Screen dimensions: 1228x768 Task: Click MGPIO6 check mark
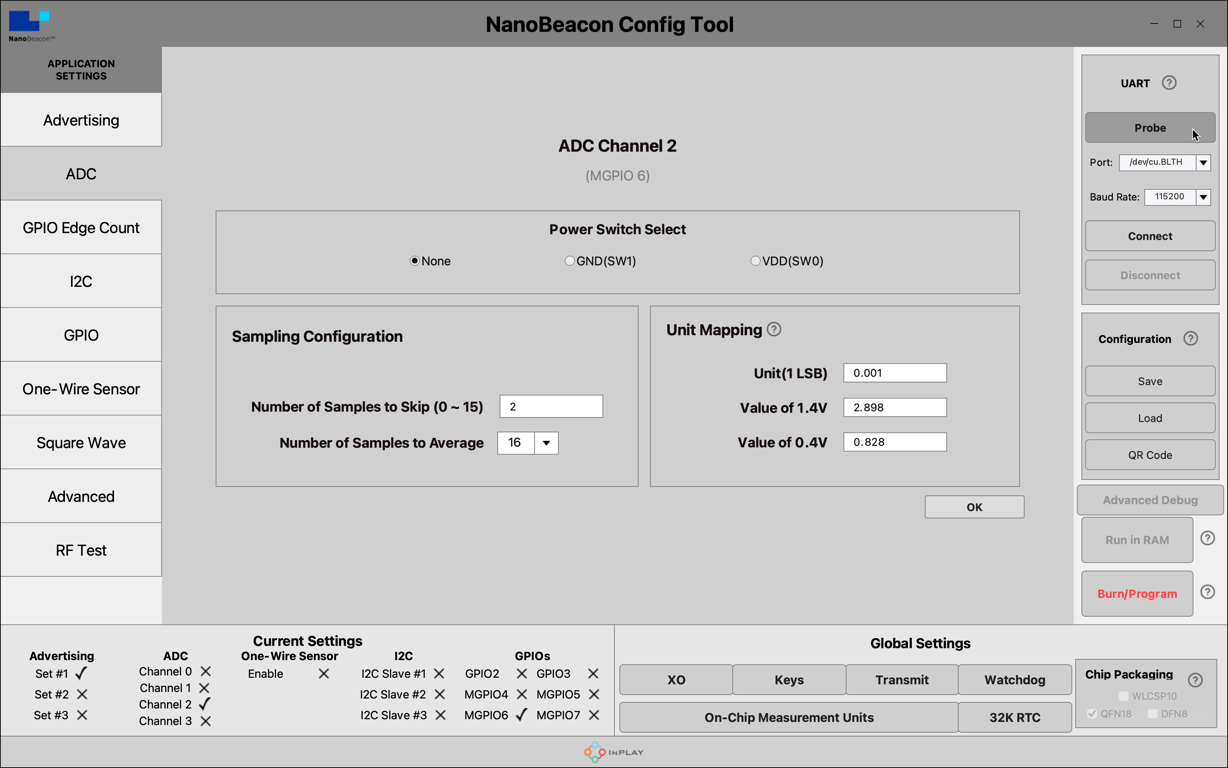(521, 715)
